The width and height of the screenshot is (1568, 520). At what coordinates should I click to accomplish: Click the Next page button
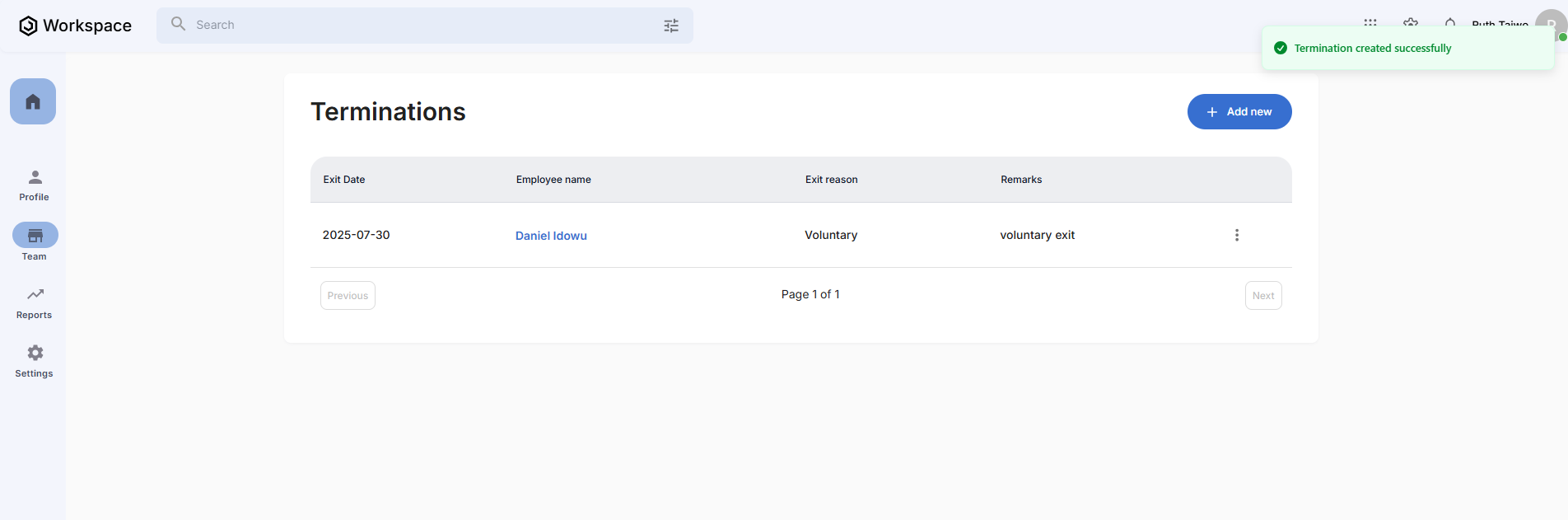coord(1262,296)
